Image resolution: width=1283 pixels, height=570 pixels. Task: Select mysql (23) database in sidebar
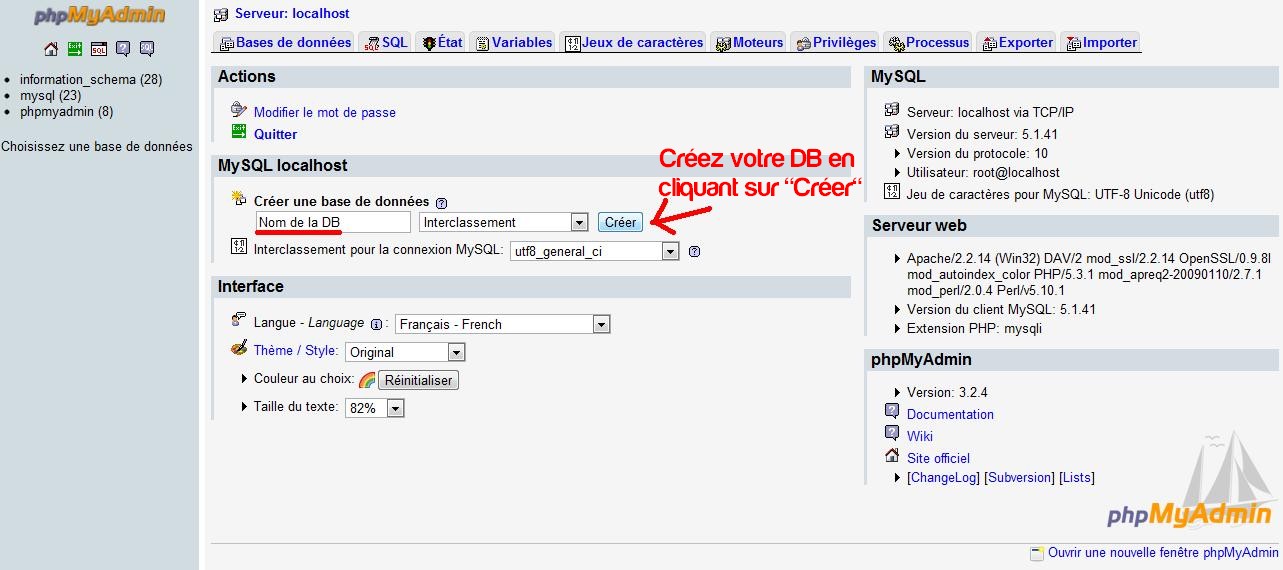point(50,95)
